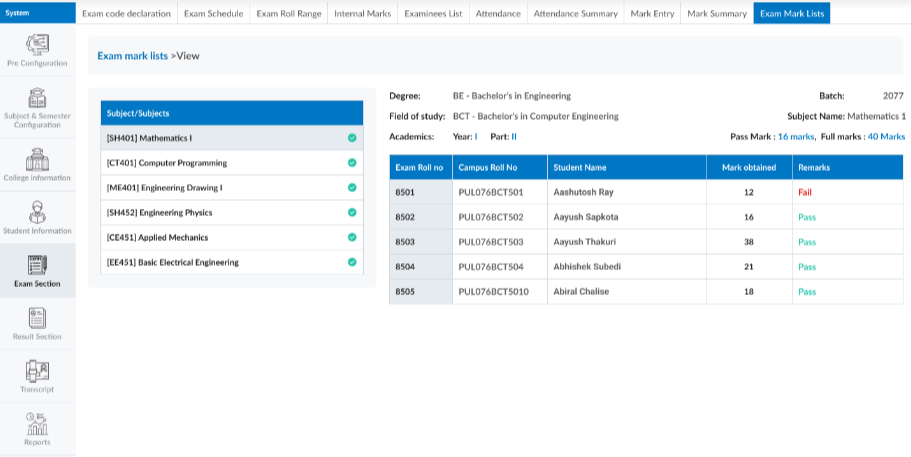Click Mark obtained column header
Image resolution: width=911 pixels, height=457 pixels.
pyautogui.click(x=749, y=167)
